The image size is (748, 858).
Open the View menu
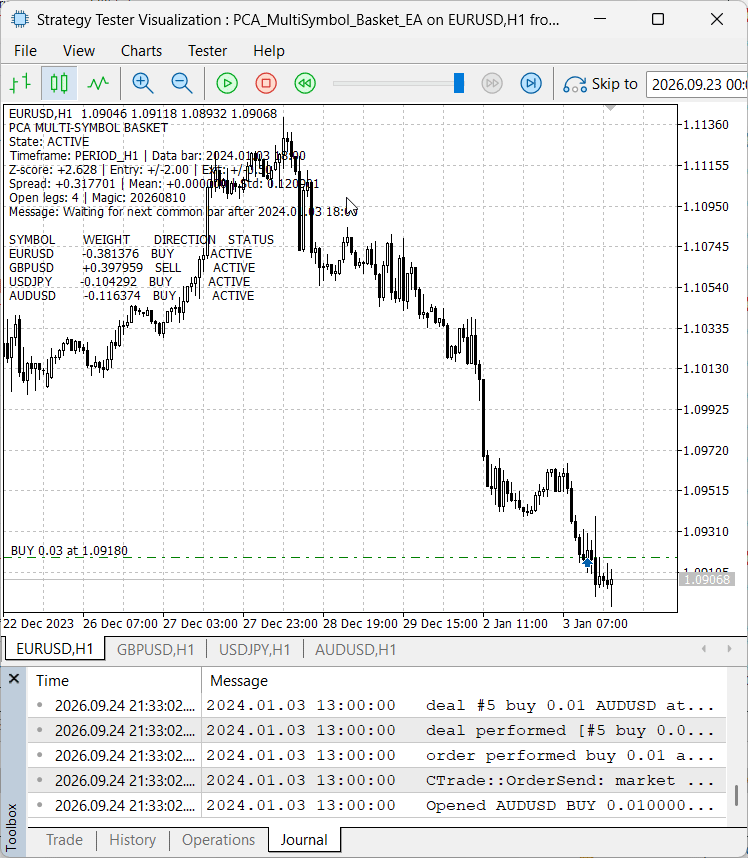79,51
